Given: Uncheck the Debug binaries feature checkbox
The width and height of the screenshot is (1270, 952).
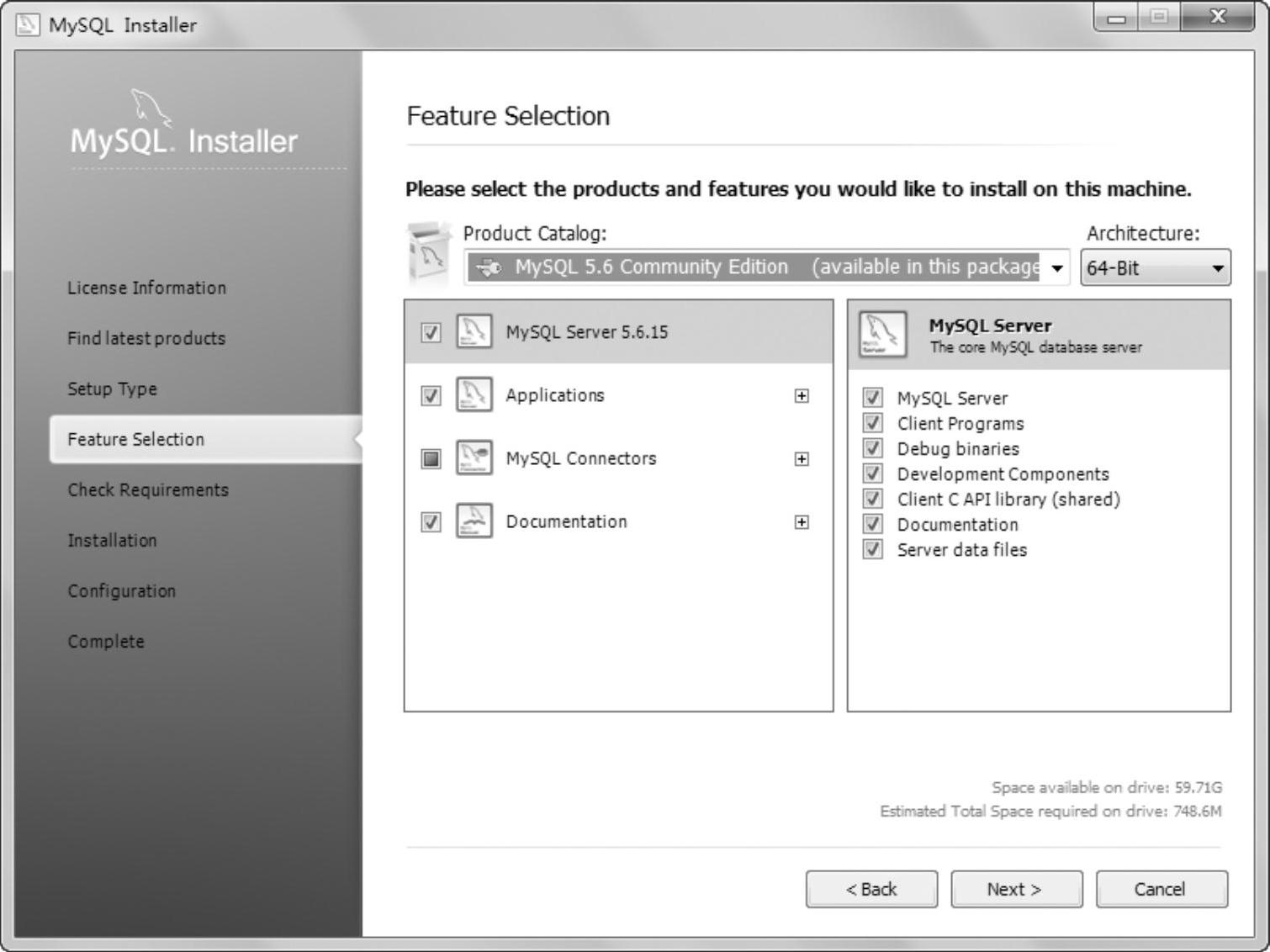Looking at the screenshot, I should click(873, 448).
